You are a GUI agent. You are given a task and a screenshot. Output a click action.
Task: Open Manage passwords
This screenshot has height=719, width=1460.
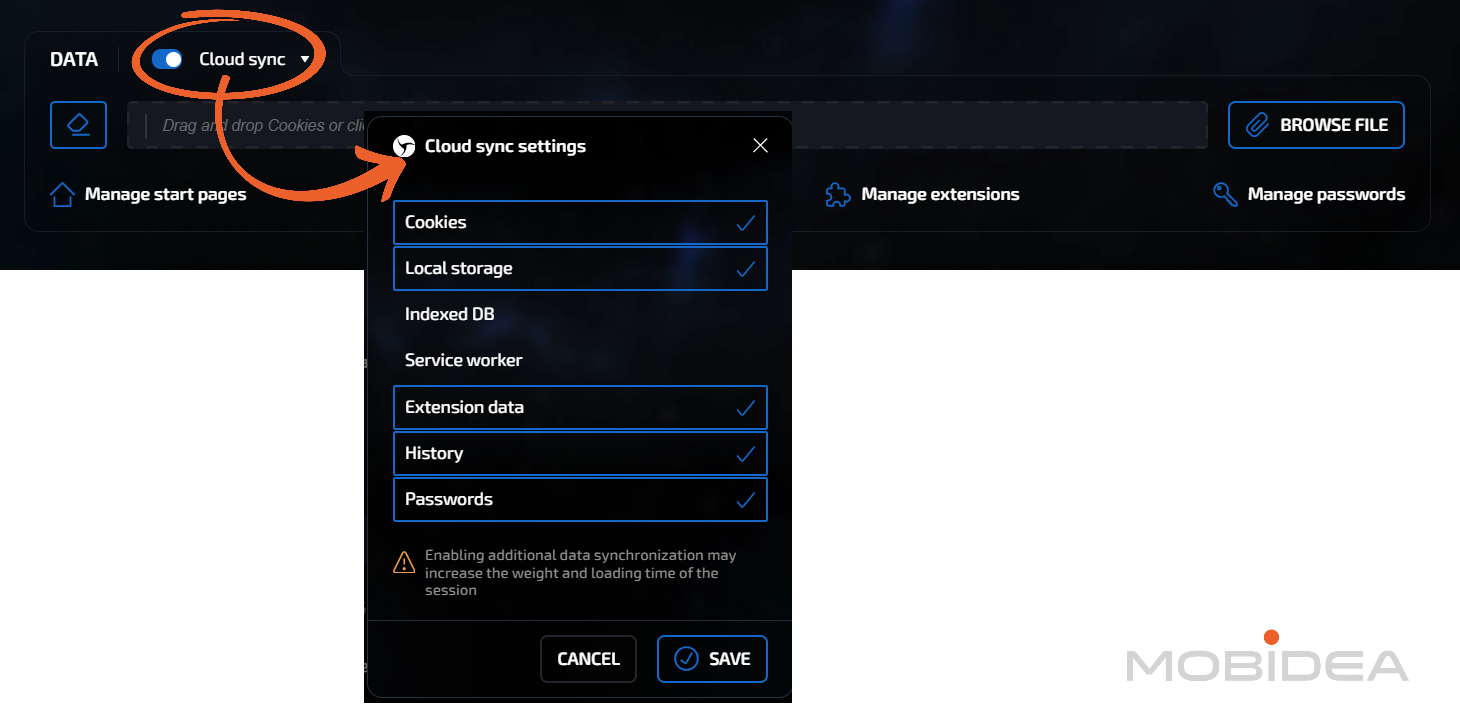point(1325,195)
